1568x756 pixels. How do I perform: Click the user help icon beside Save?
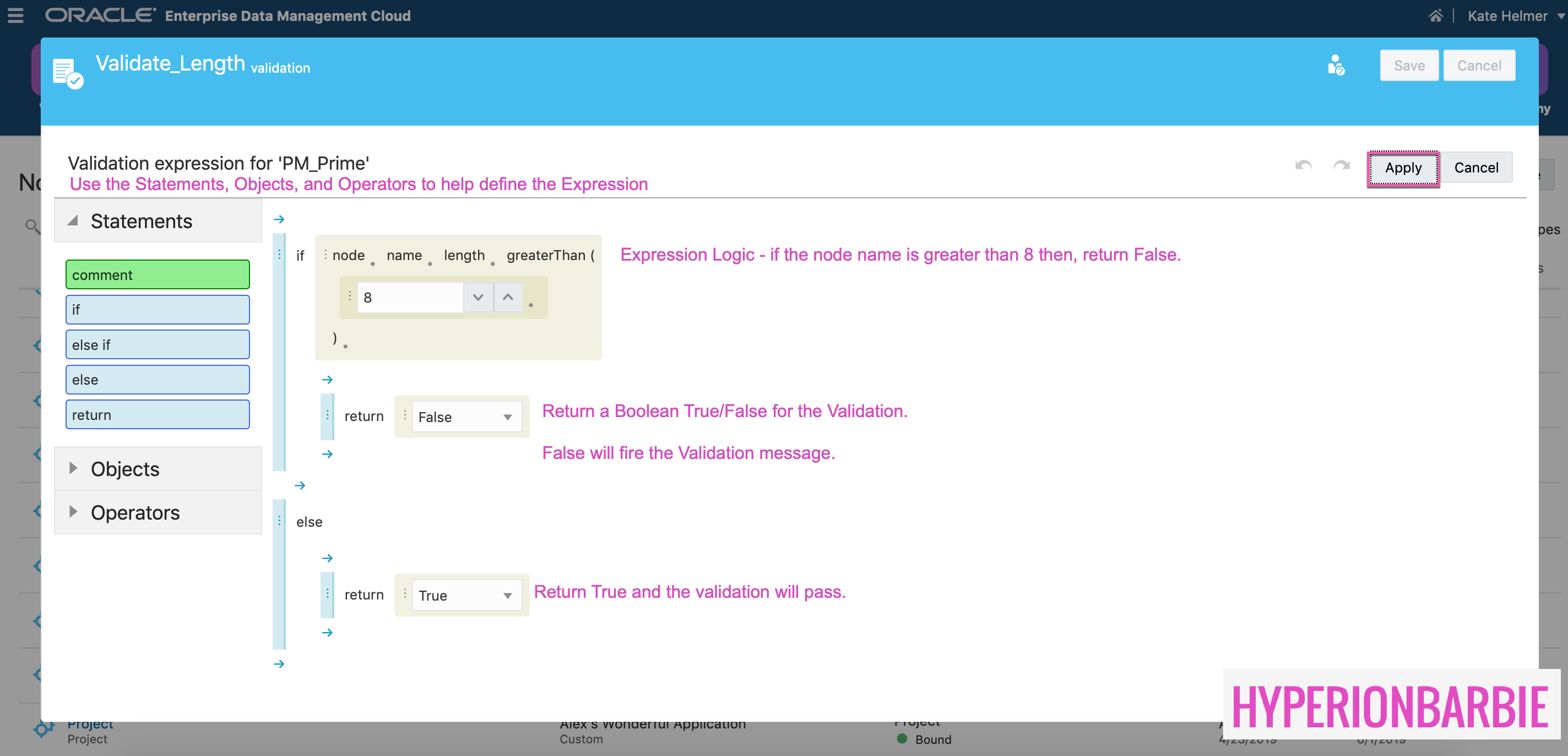click(1335, 65)
